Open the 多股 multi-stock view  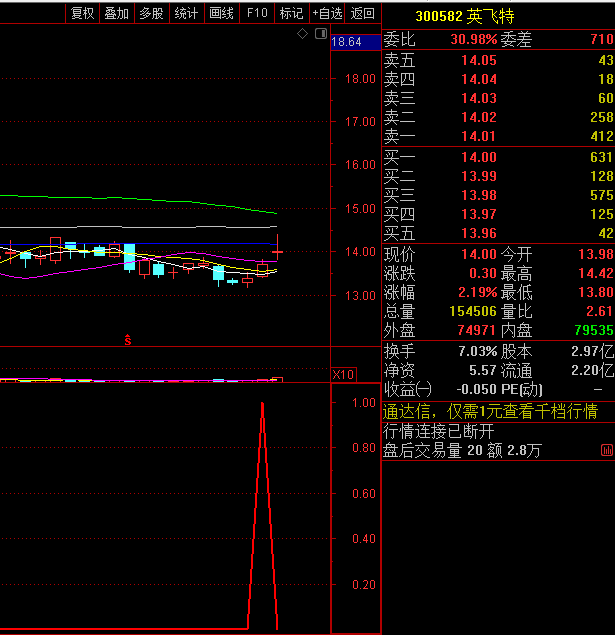152,13
